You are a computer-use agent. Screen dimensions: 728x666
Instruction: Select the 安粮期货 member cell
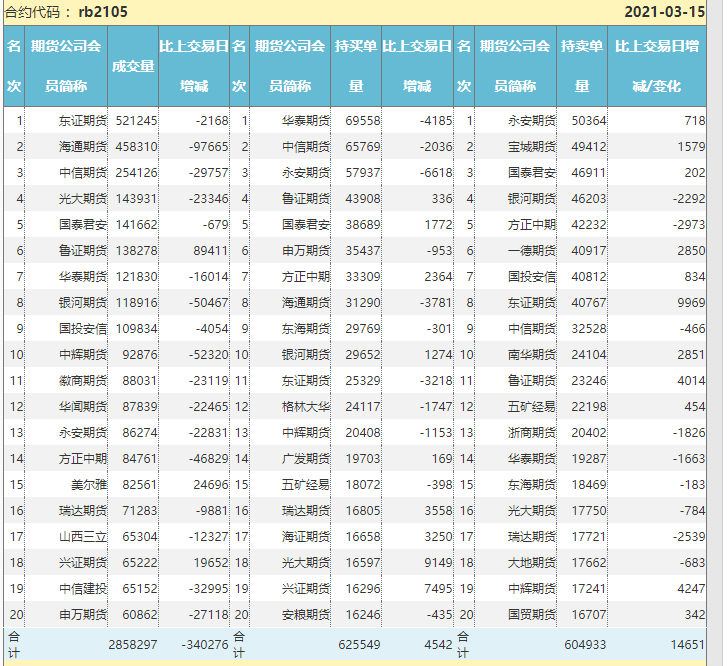305,614
